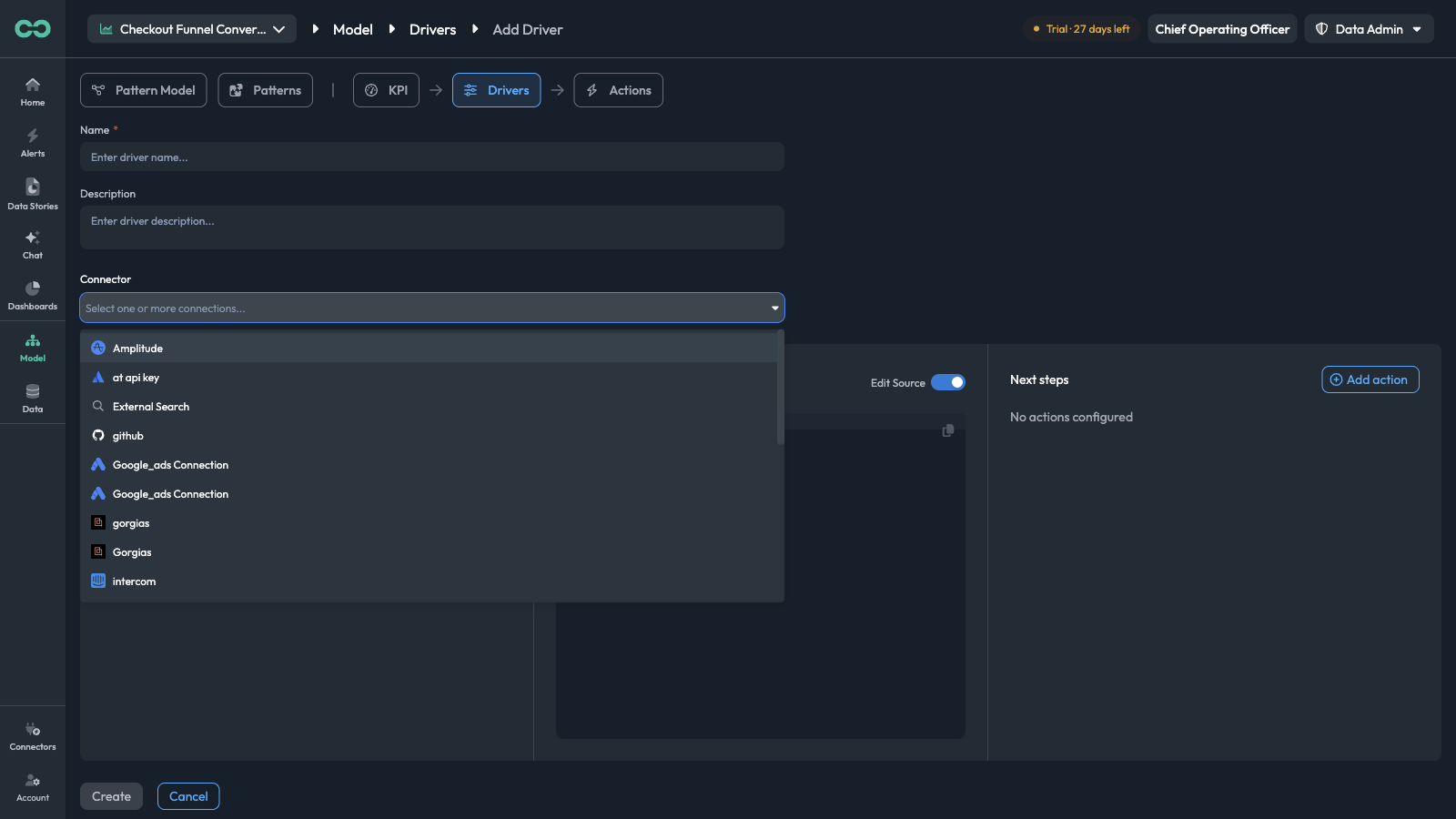
Task: Open Checkout Funnel Conver... KPI dropdown
Action: [x=192, y=29]
